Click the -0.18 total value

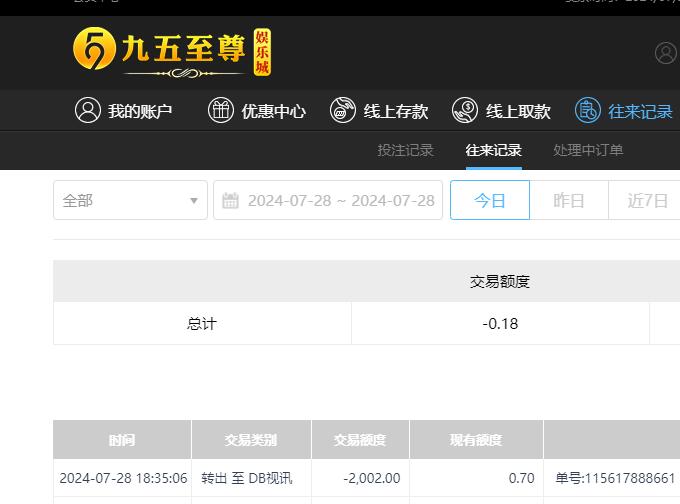[500, 324]
